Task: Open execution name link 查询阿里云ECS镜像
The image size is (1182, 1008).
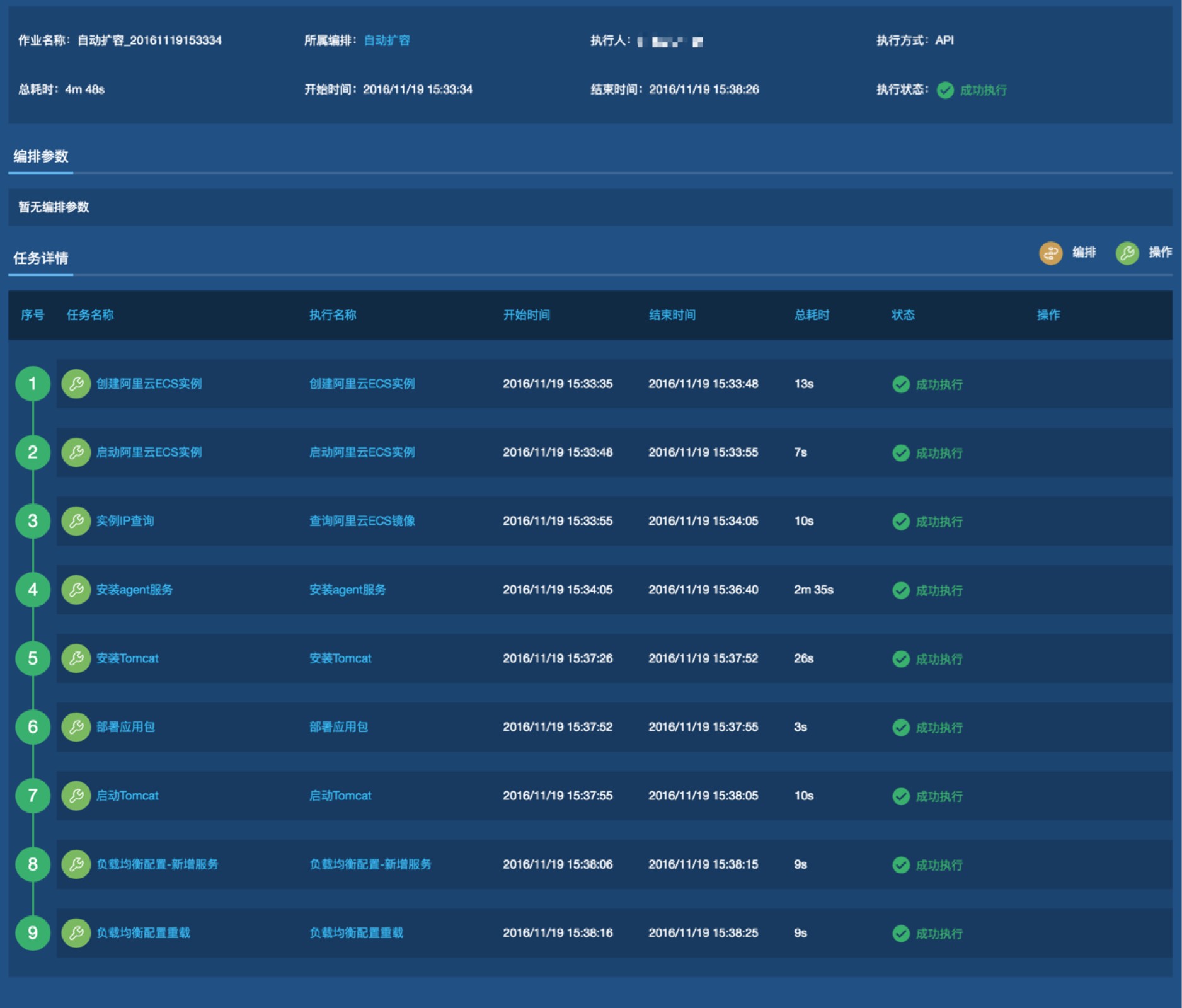Action: pos(362,521)
